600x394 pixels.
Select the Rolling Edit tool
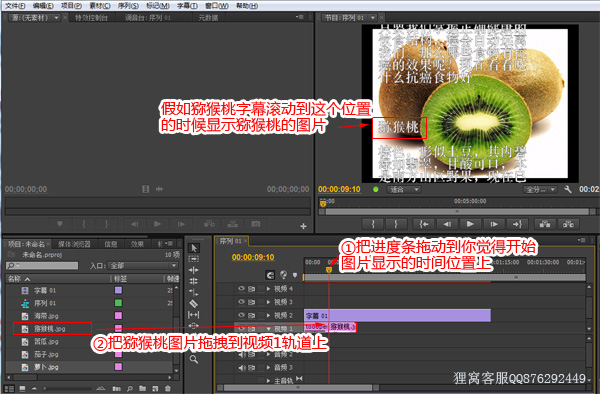[194, 281]
